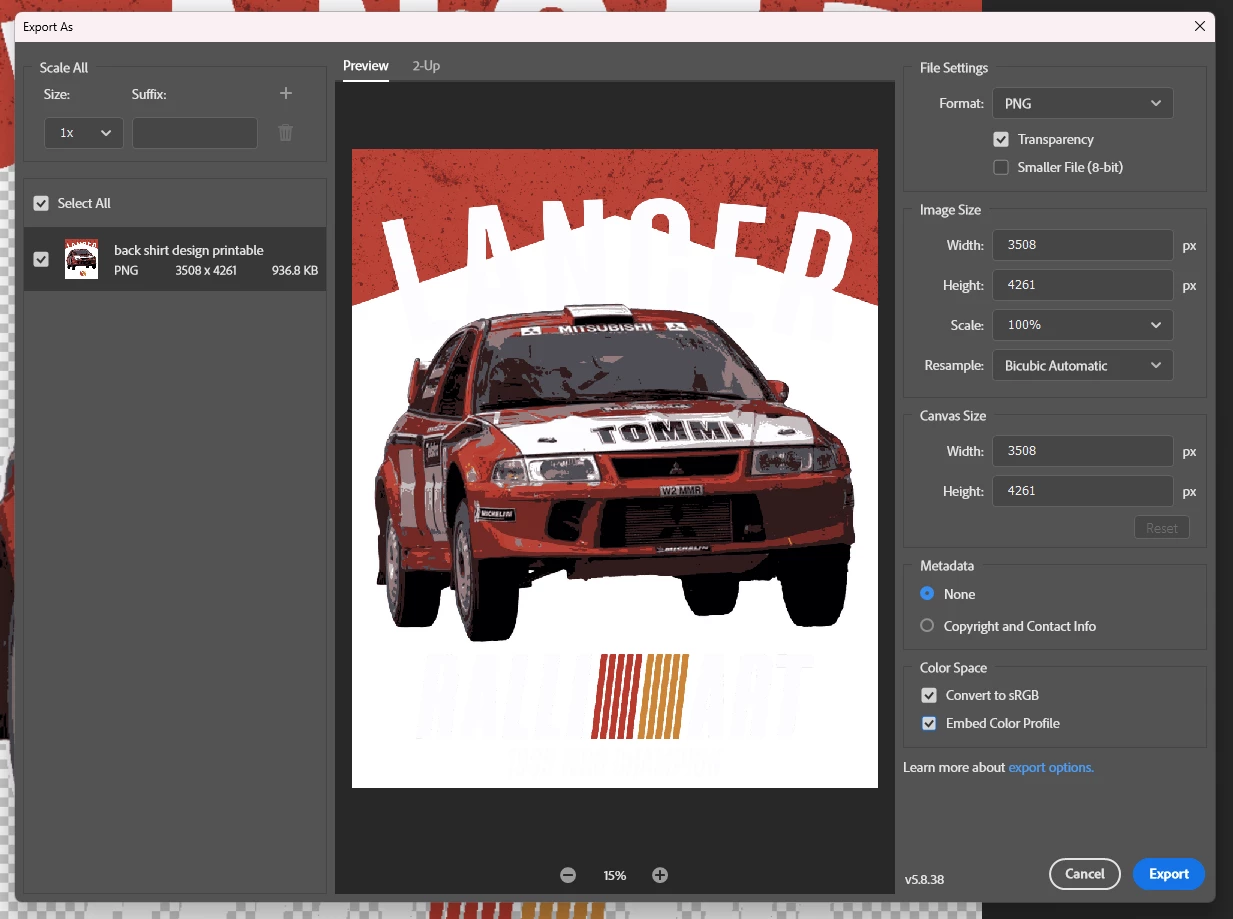Click the Cancel button
Screen dimensions: 1233x919
click(1085, 874)
